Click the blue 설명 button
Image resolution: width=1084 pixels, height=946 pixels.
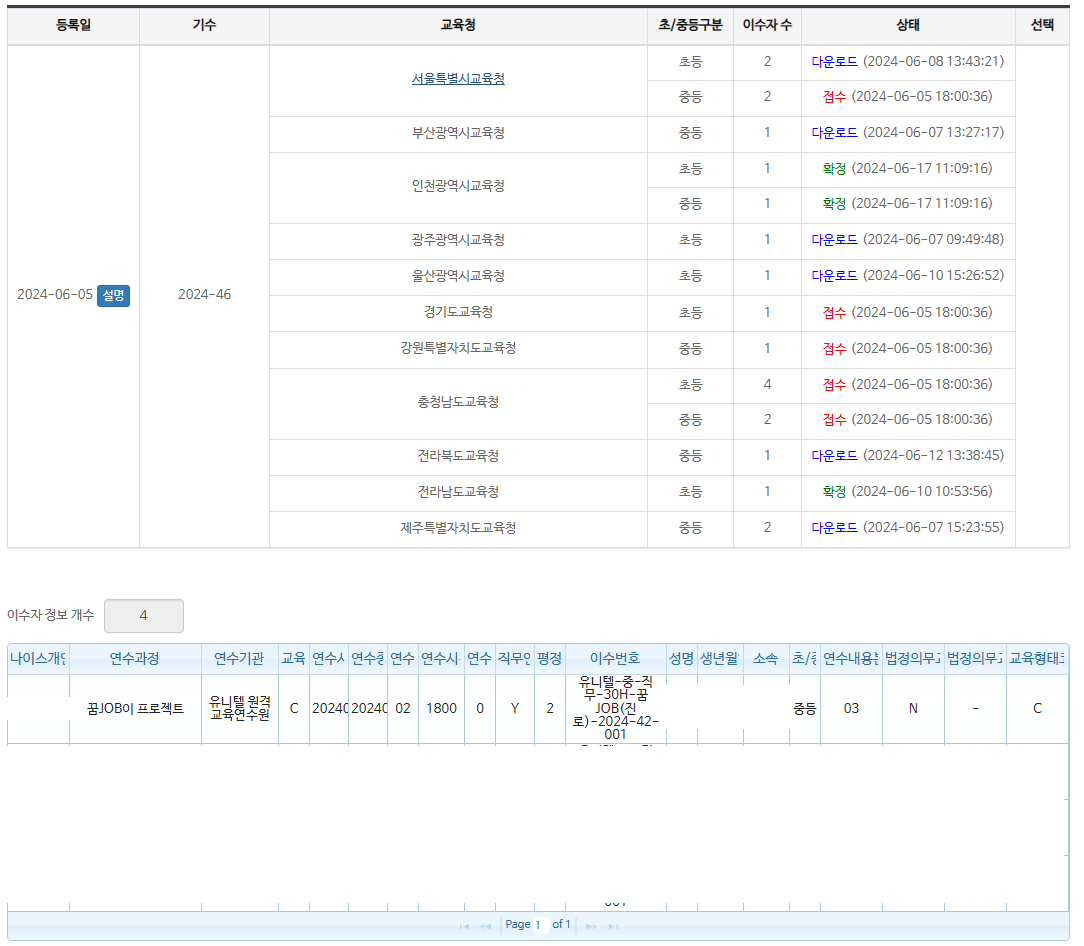113,295
